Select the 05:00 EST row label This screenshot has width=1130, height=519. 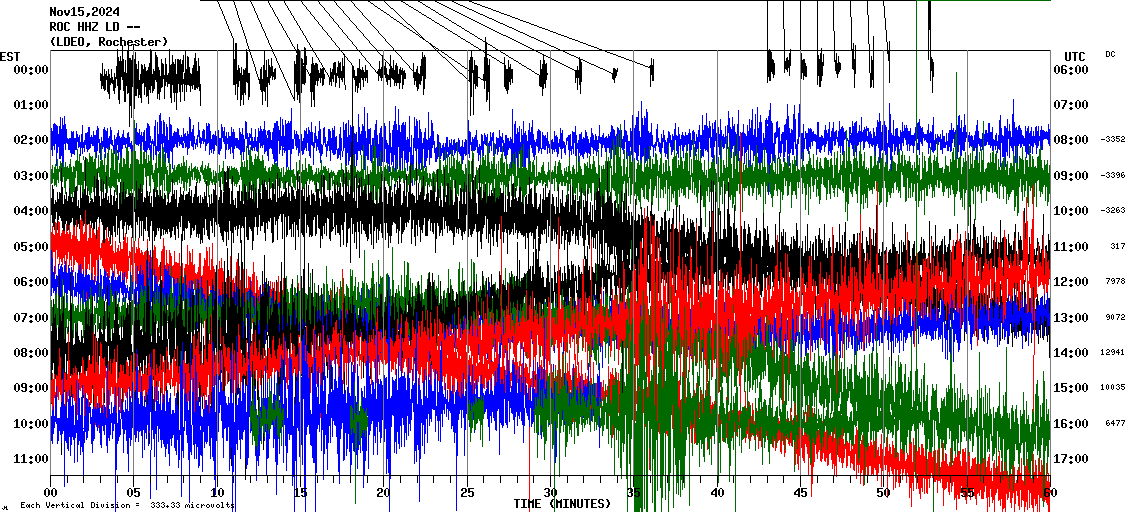(x=30, y=247)
